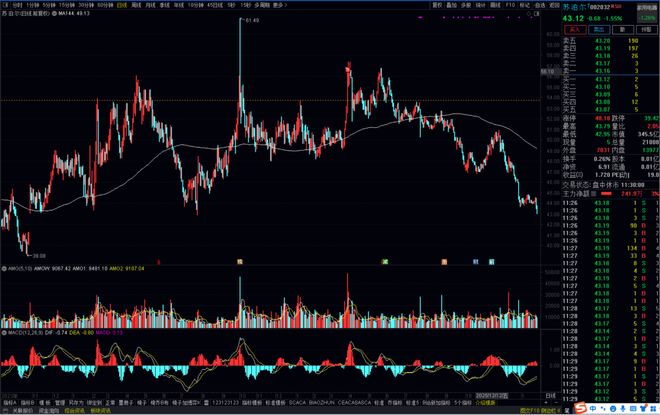
Task: Expand the 更多 periods menu
Action: click(x=278, y=5)
